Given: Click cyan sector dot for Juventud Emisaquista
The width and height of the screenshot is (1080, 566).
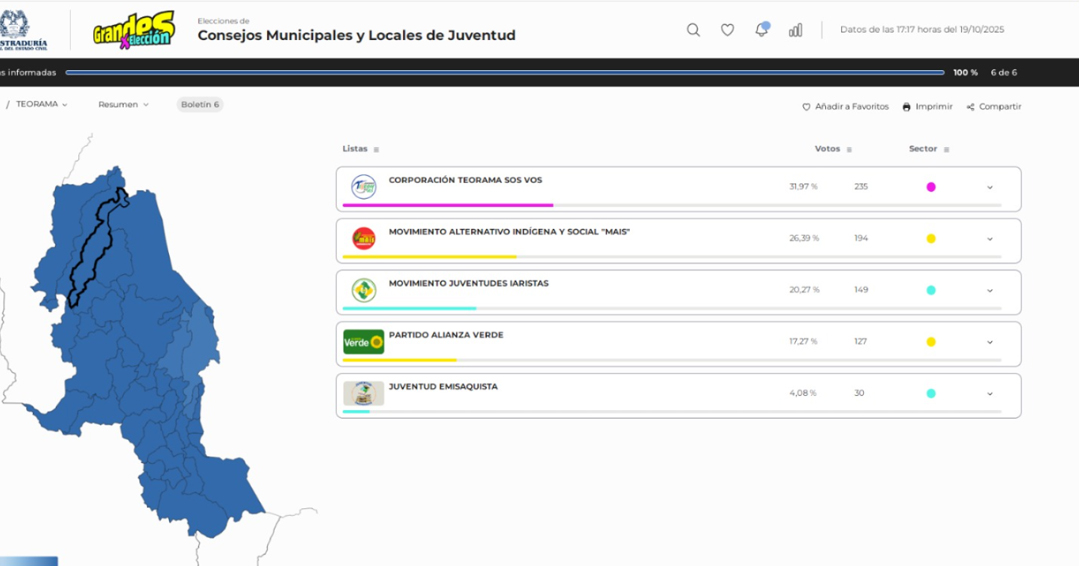Looking at the screenshot, I should (931, 394).
